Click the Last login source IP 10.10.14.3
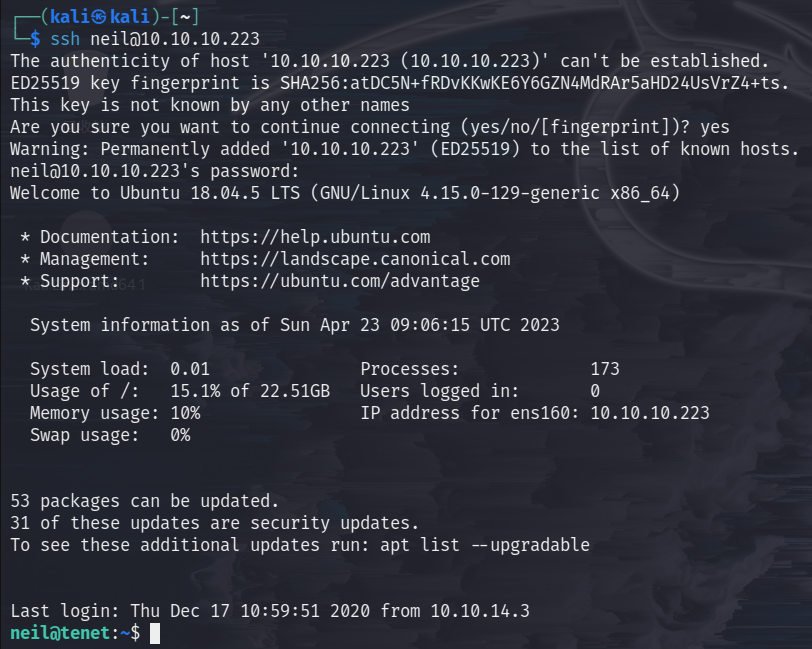Screen dimensions: 812x649 coord(480,611)
